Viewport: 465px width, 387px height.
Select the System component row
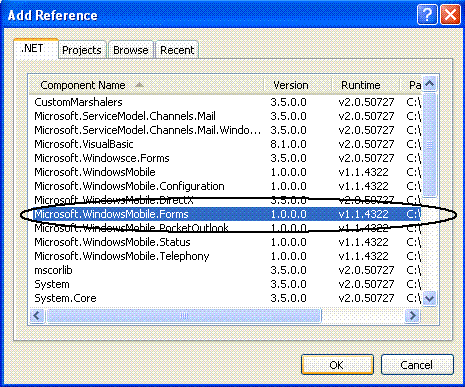coord(225,284)
